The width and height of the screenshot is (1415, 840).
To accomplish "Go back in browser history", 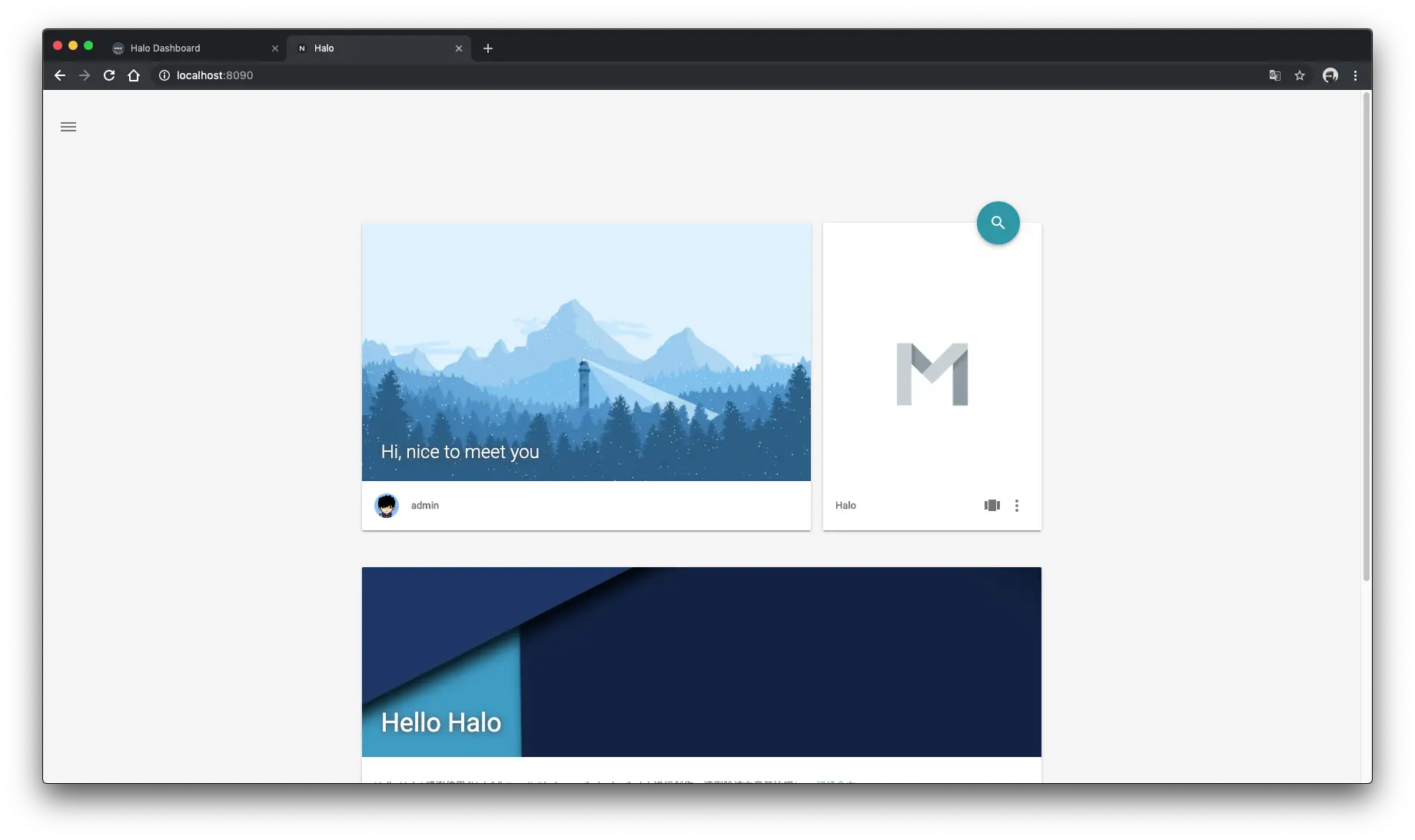I will pos(60,75).
